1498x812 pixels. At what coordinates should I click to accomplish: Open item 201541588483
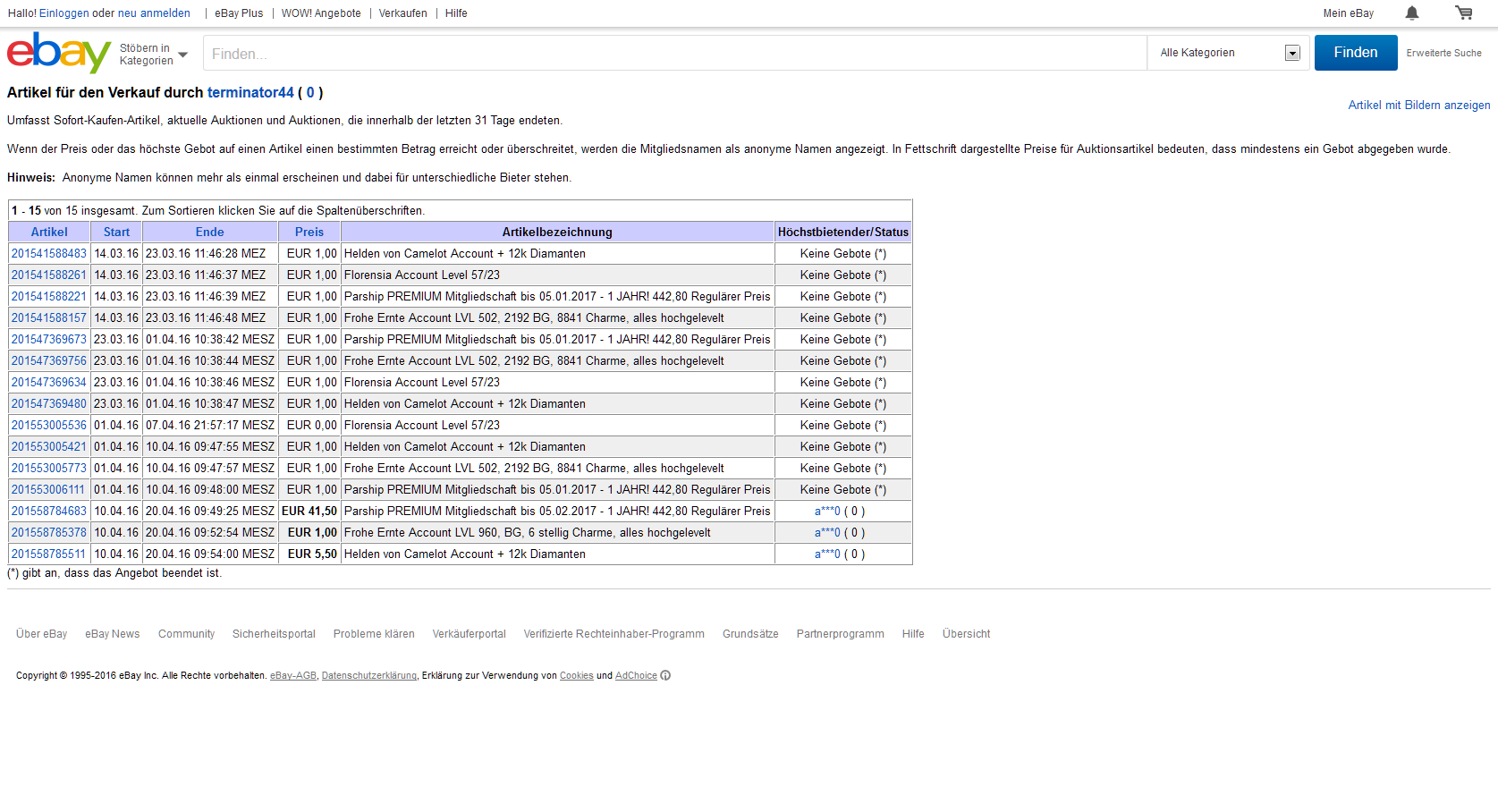(49, 254)
